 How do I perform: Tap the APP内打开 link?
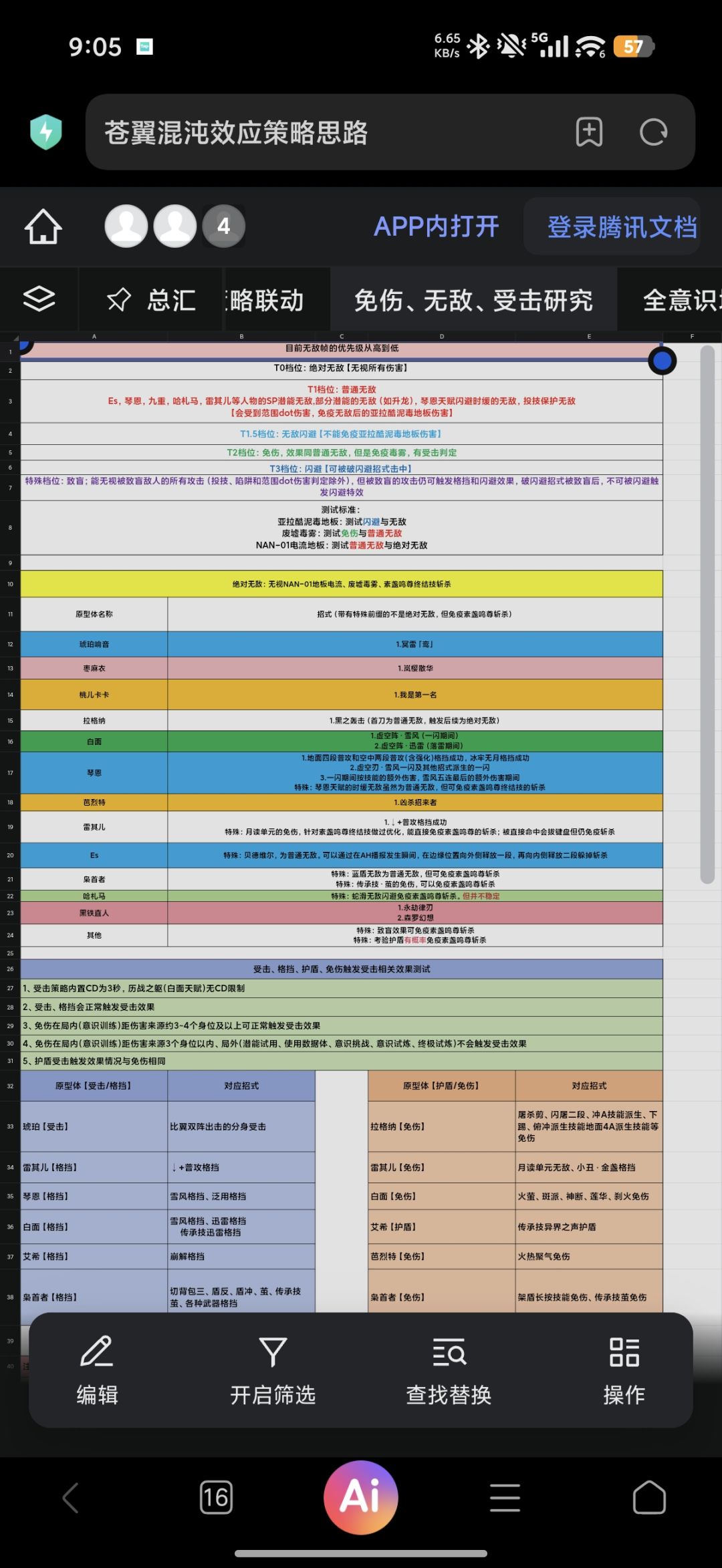[x=437, y=226]
